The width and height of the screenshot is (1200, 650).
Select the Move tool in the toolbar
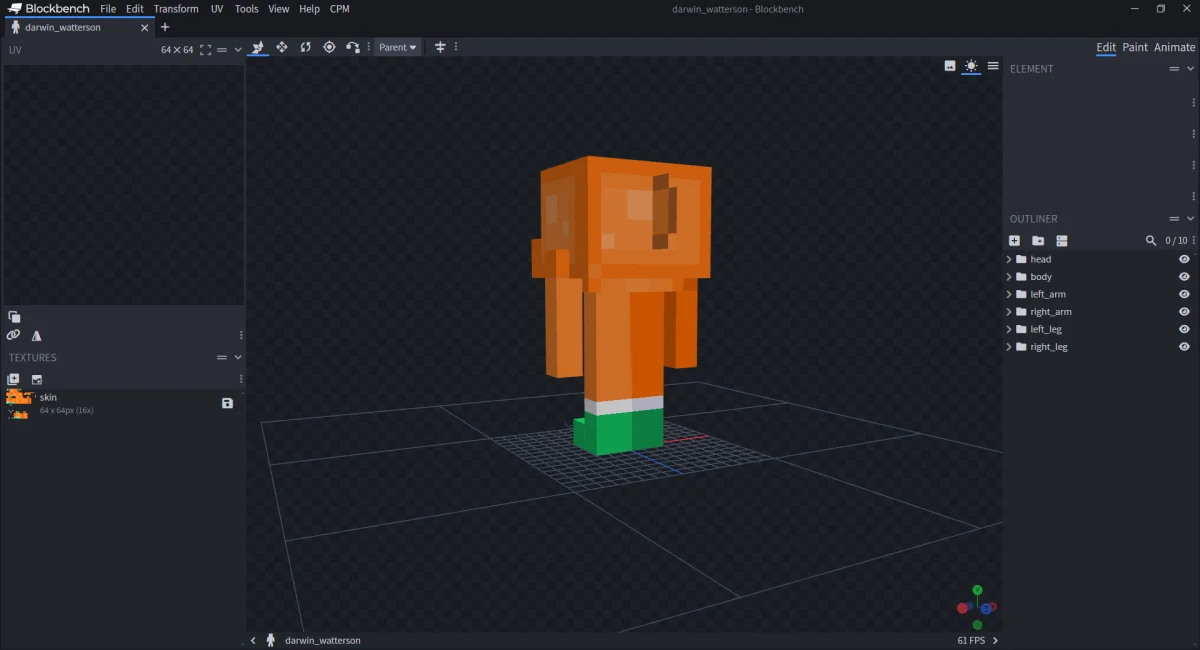point(258,47)
